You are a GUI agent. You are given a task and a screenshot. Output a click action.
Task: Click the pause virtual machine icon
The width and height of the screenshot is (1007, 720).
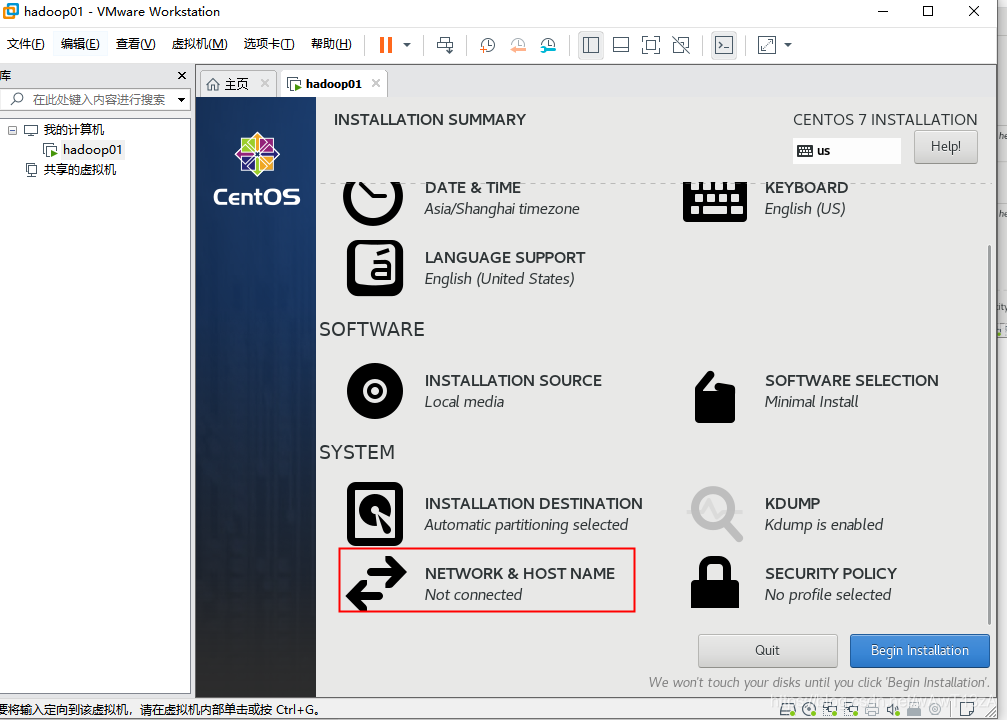click(x=385, y=45)
